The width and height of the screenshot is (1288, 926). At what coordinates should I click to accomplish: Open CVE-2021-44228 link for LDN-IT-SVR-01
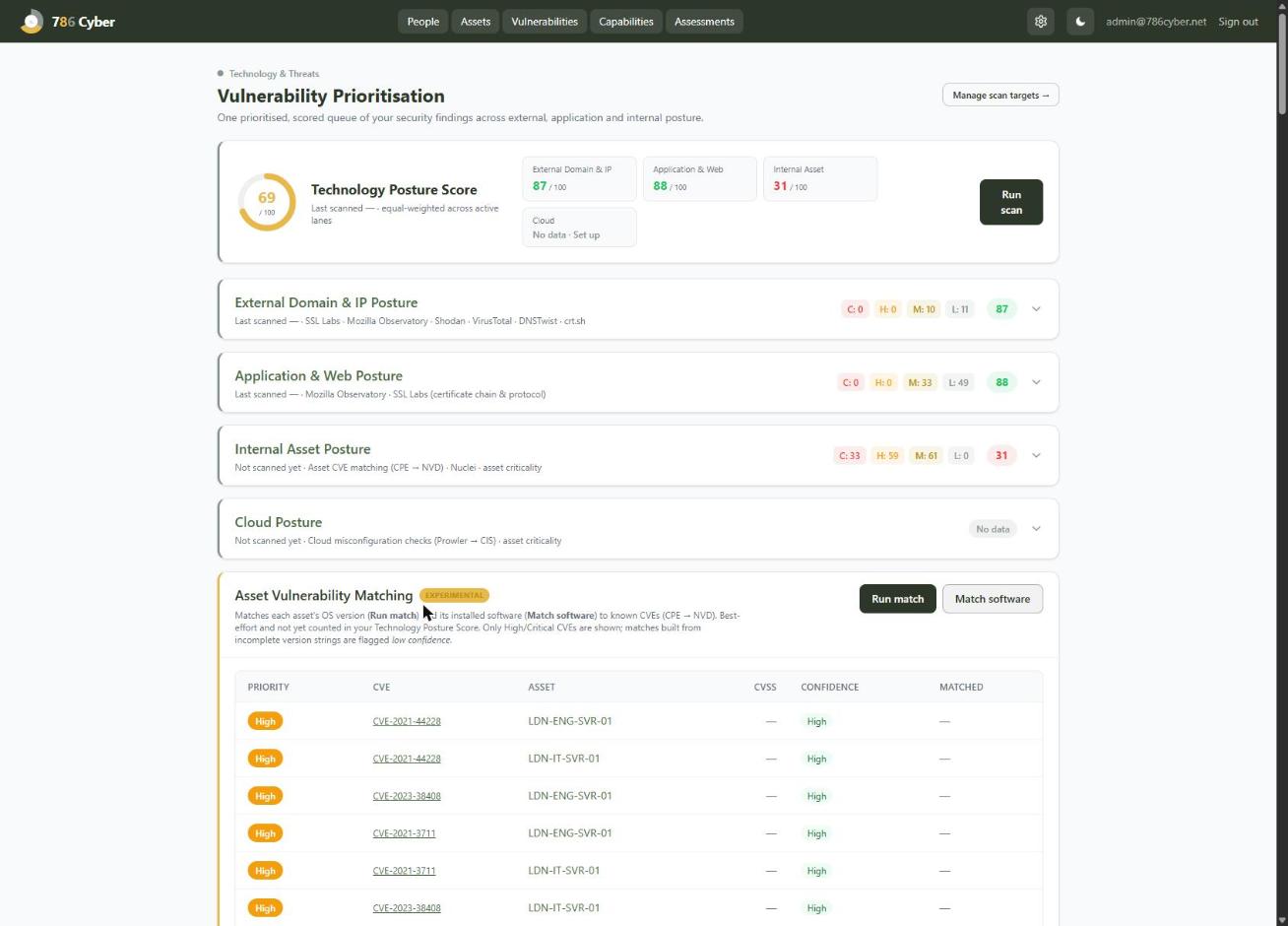coord(407,759)
